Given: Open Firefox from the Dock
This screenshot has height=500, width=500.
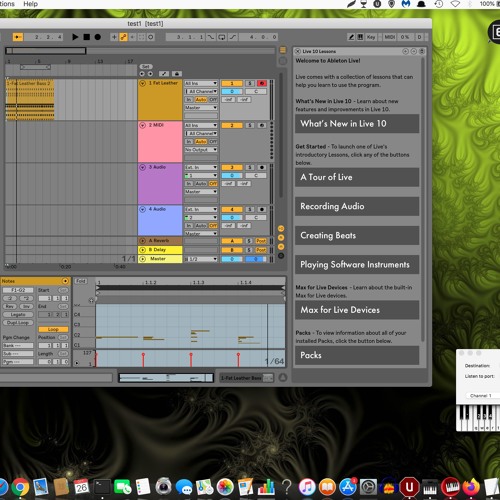Looking at the screenshot, I should click(471, 488).
